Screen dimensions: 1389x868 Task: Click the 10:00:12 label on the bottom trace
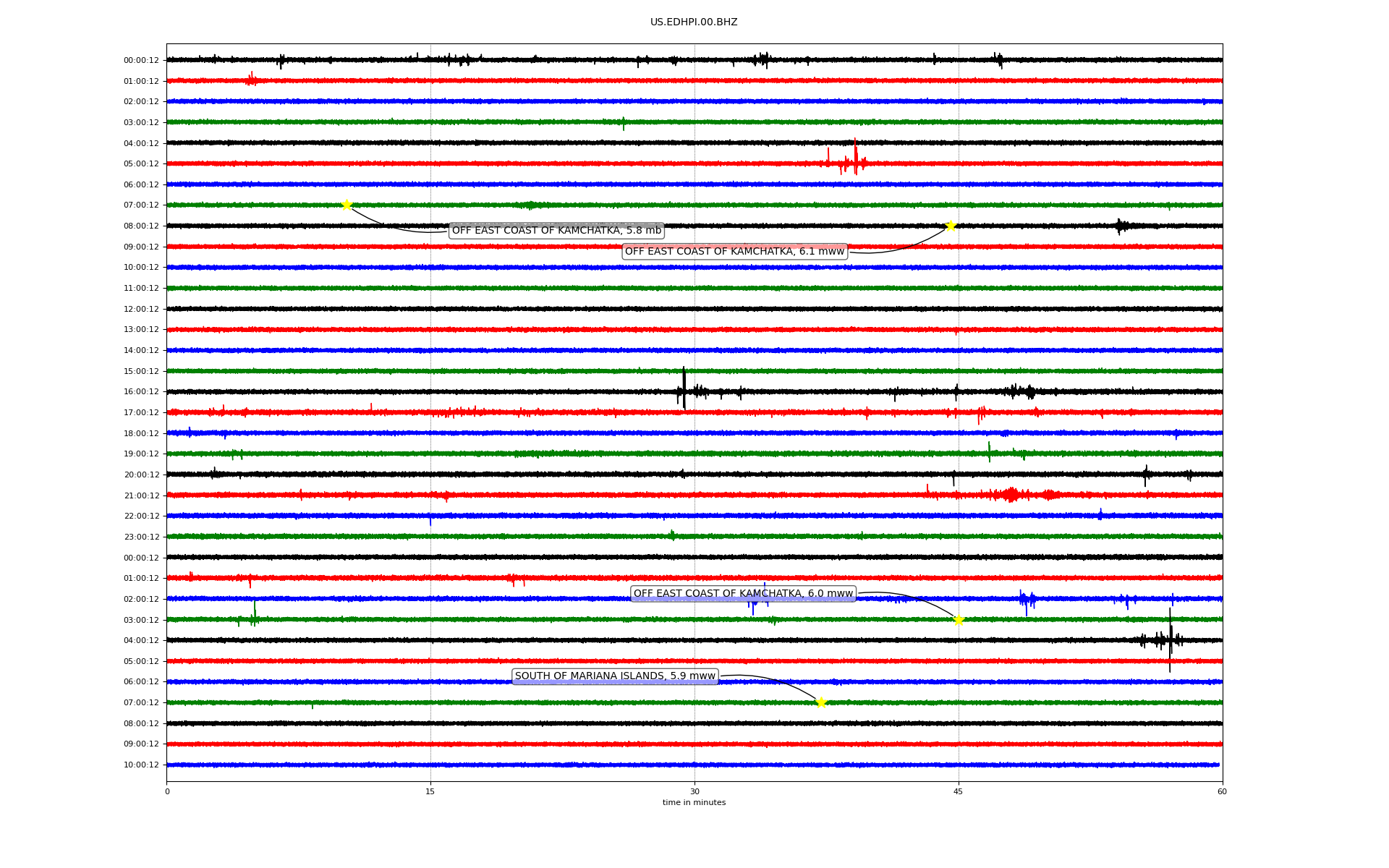pos(141,765)
